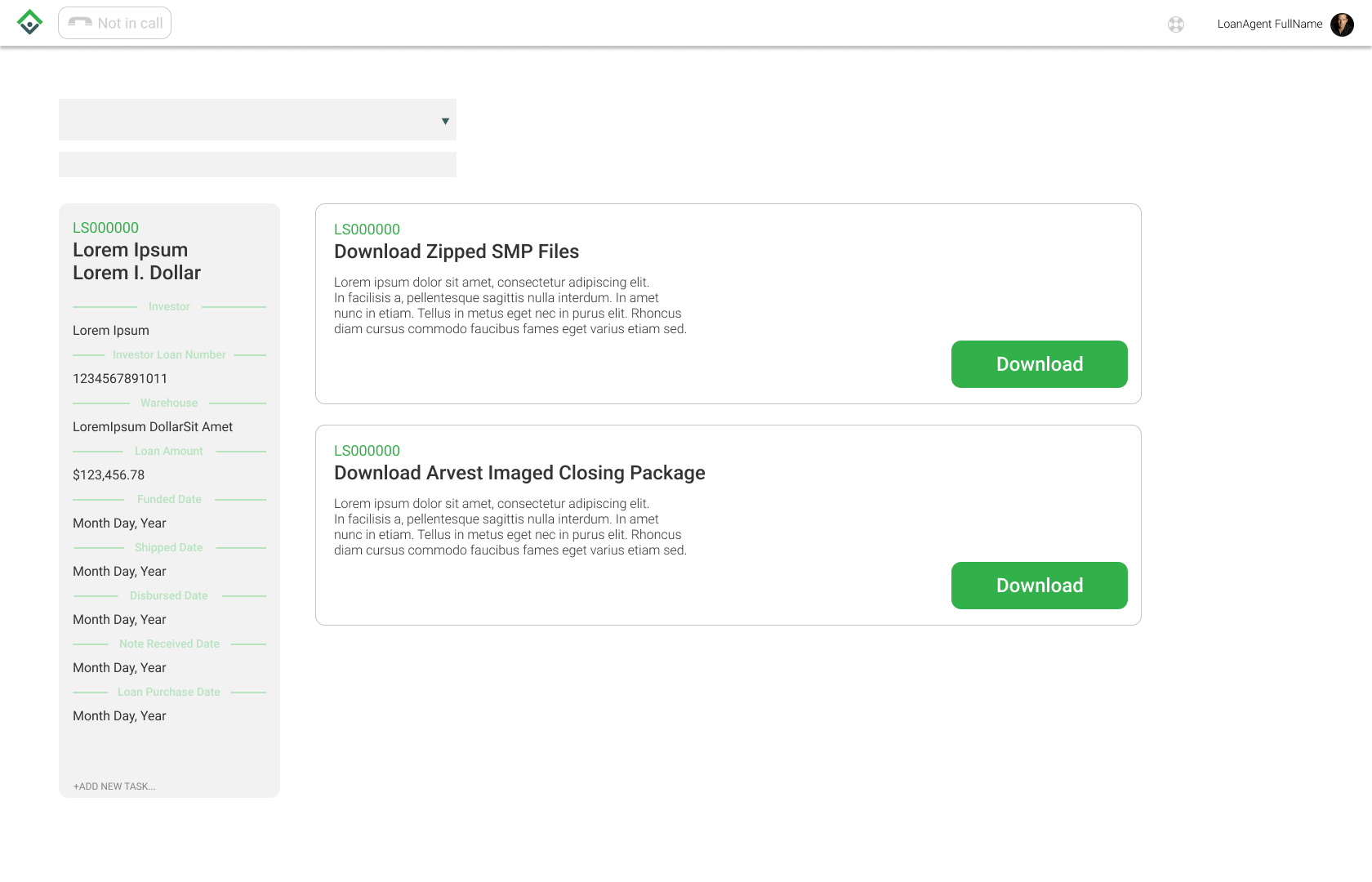
Task: Click the Investor section label
Action: (169, 307)
